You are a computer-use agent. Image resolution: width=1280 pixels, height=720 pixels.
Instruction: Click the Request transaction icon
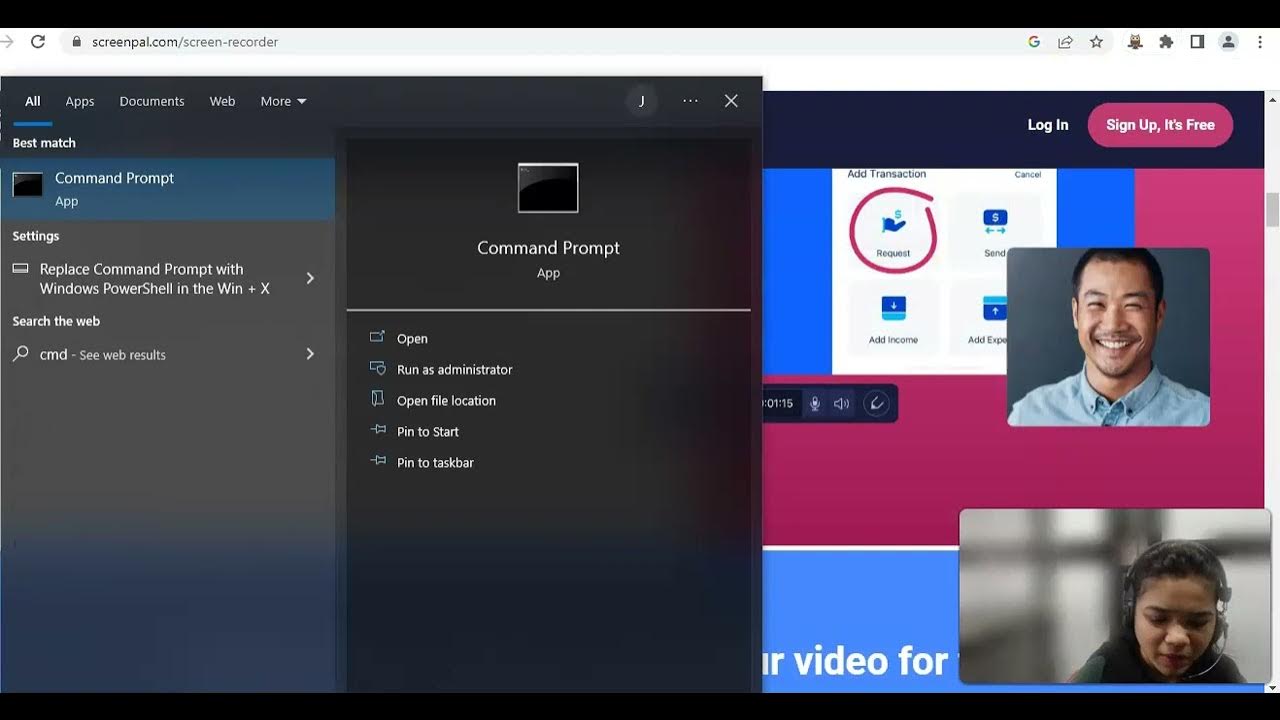893,222
